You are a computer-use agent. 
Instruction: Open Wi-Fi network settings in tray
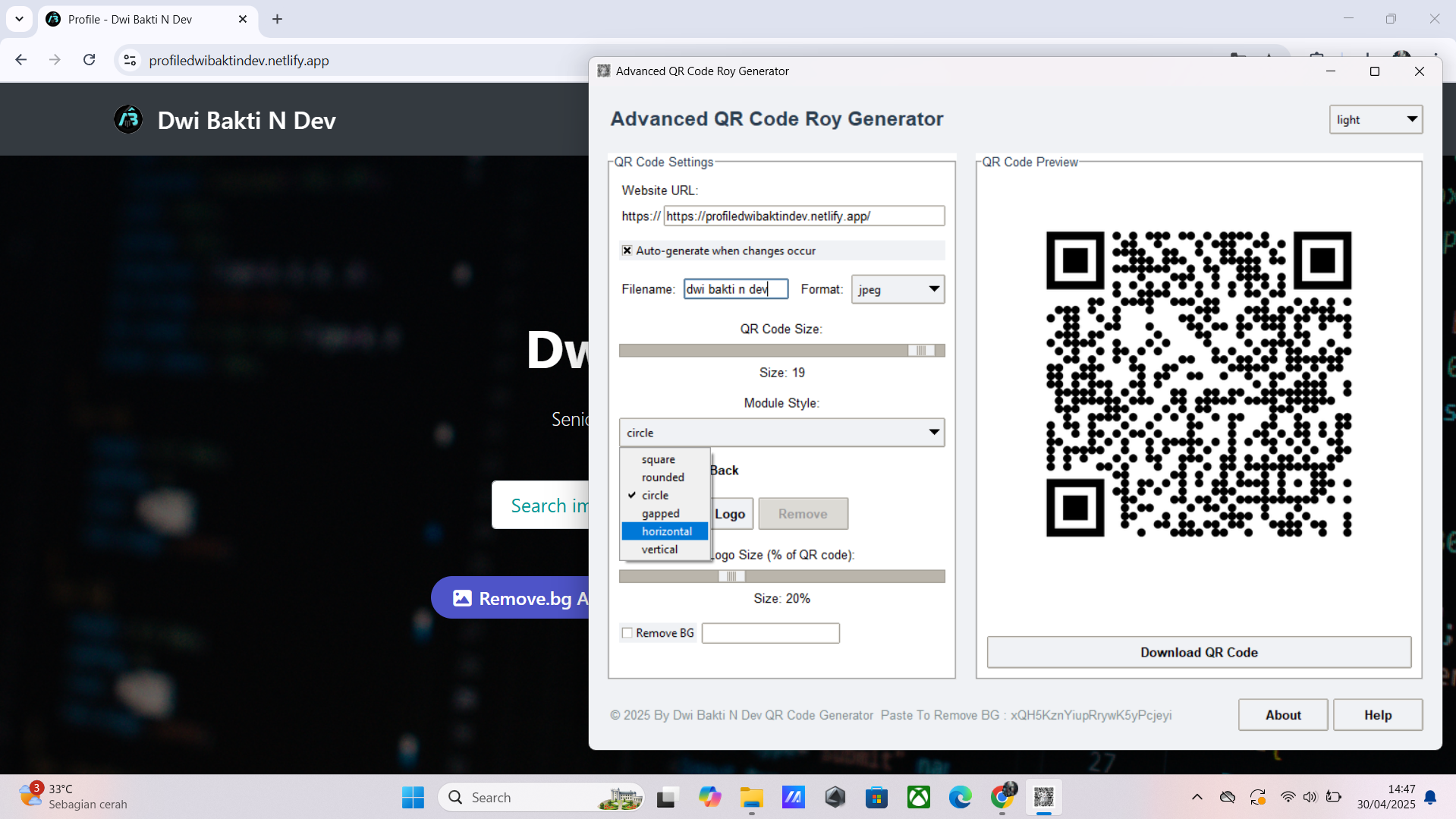click(1288, 797)
